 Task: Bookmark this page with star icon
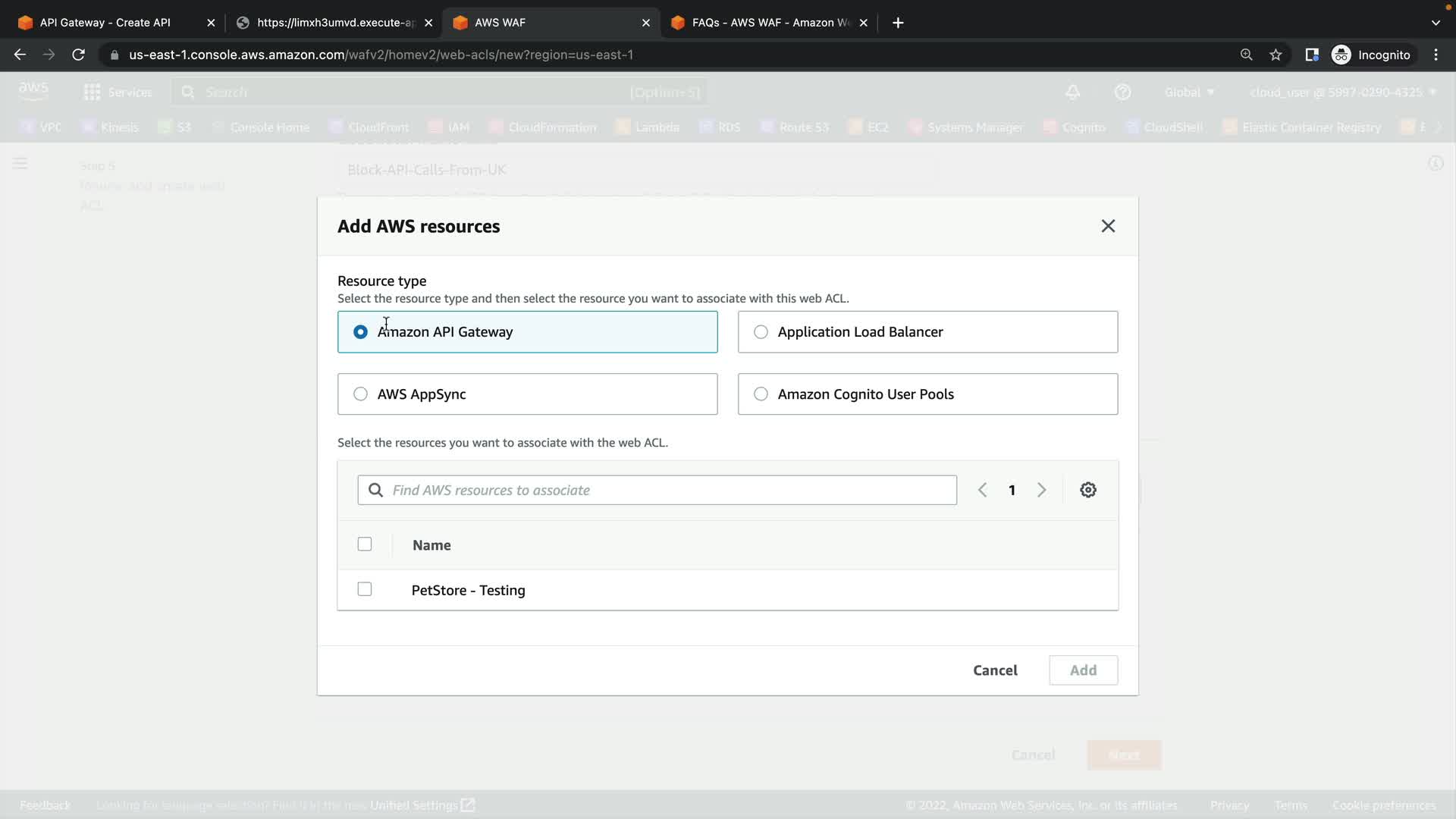click(1276, 55)
